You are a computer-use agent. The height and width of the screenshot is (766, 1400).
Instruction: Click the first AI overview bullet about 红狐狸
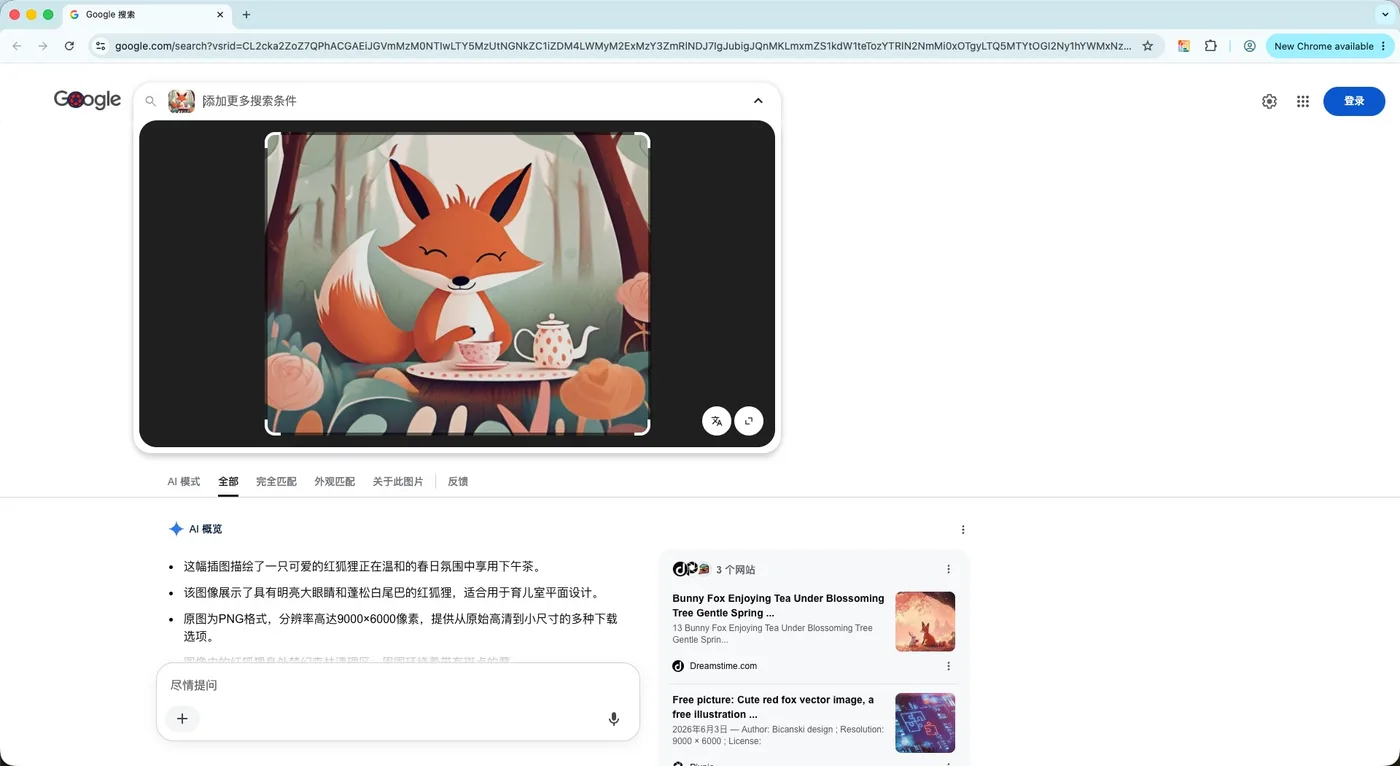click(x=362, y=566)
